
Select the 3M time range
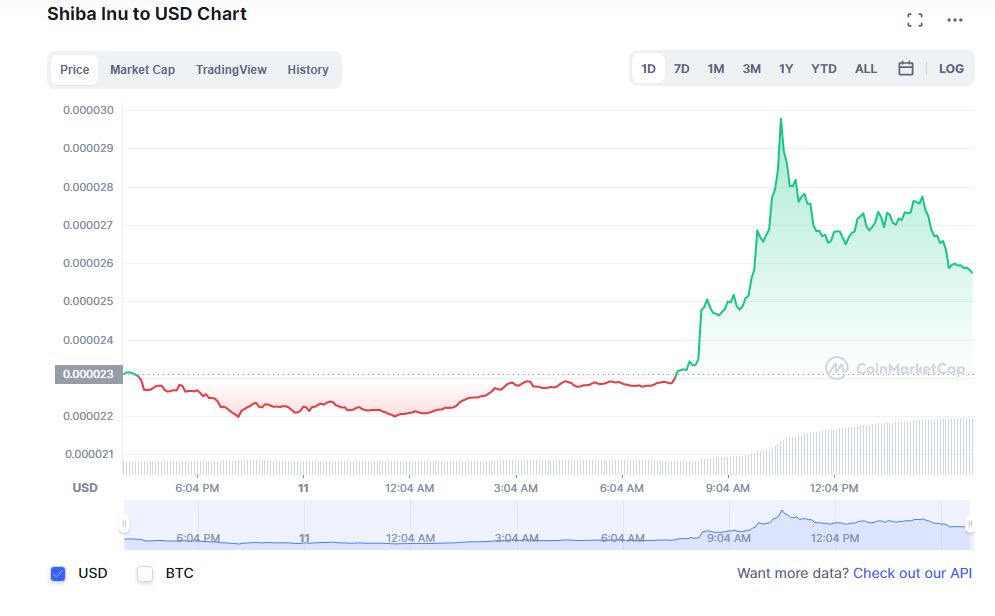(751, 69)
